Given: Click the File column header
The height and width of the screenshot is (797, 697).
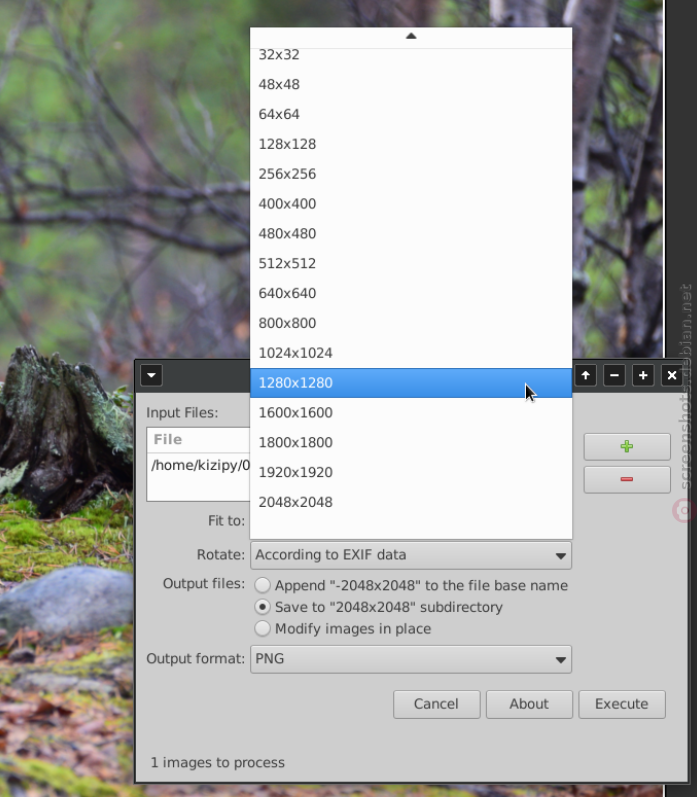Looking at the screenshot, I should coord(199,440).
